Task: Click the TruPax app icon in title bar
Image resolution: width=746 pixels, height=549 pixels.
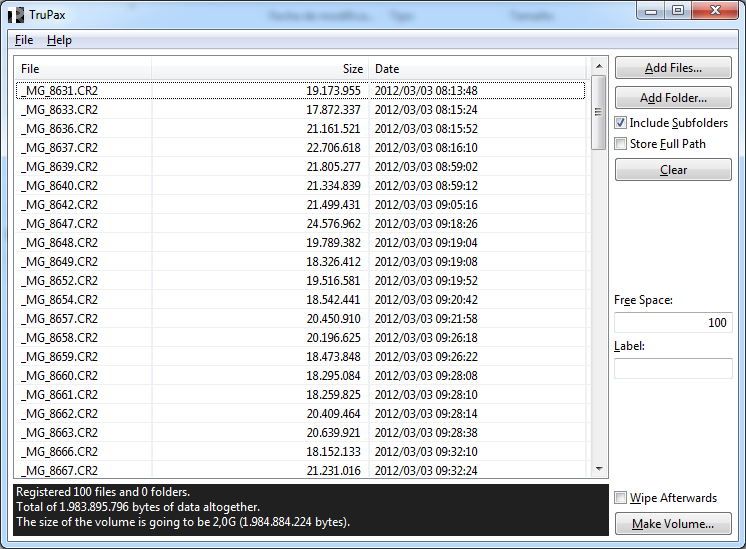Action: [x=15, y=16]
